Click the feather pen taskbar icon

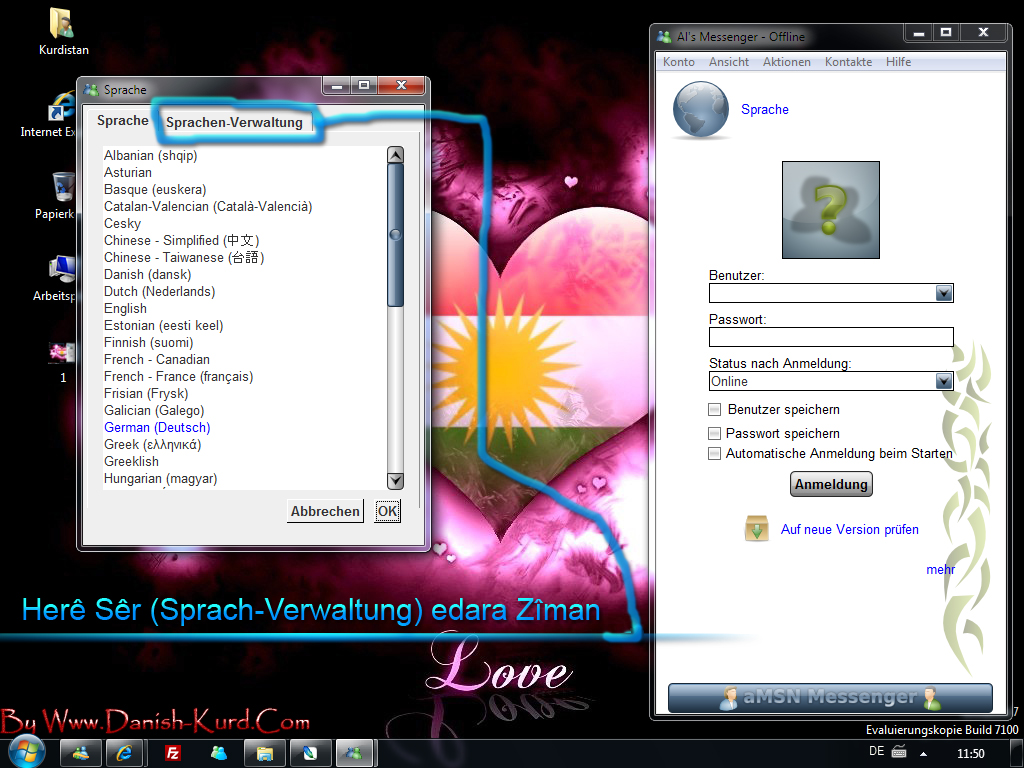310,754
